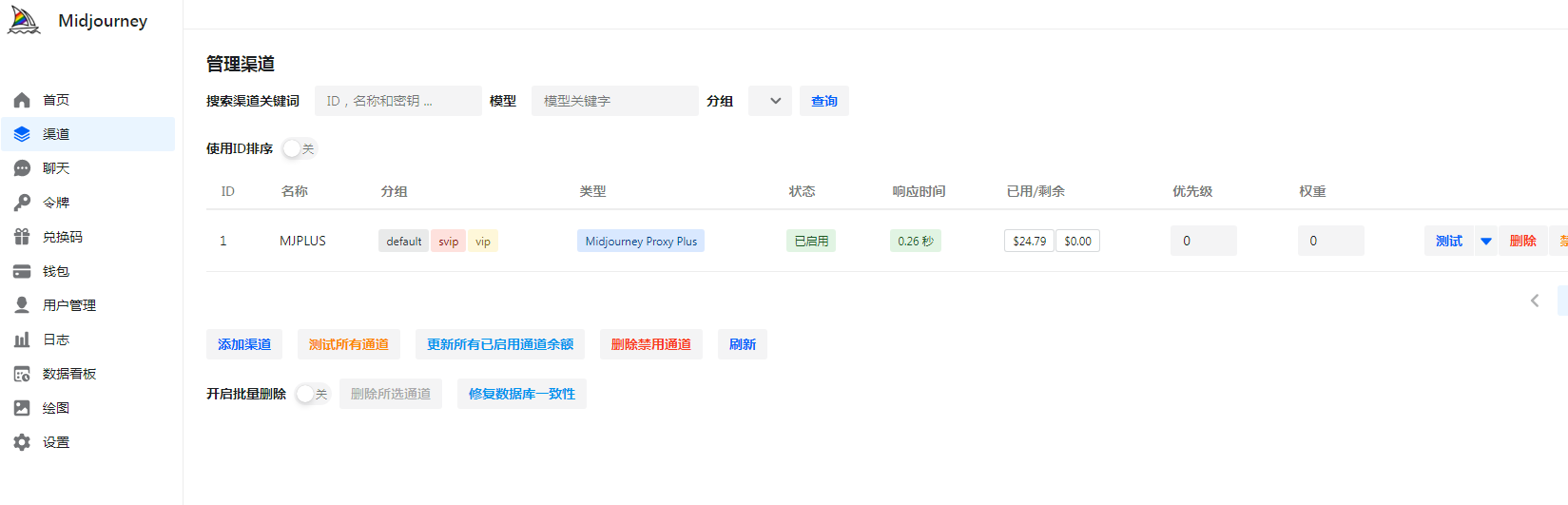This screenshot has width=1568, height=505.
Task: Click the 类型 column header
Action: [x=592, y=191]
